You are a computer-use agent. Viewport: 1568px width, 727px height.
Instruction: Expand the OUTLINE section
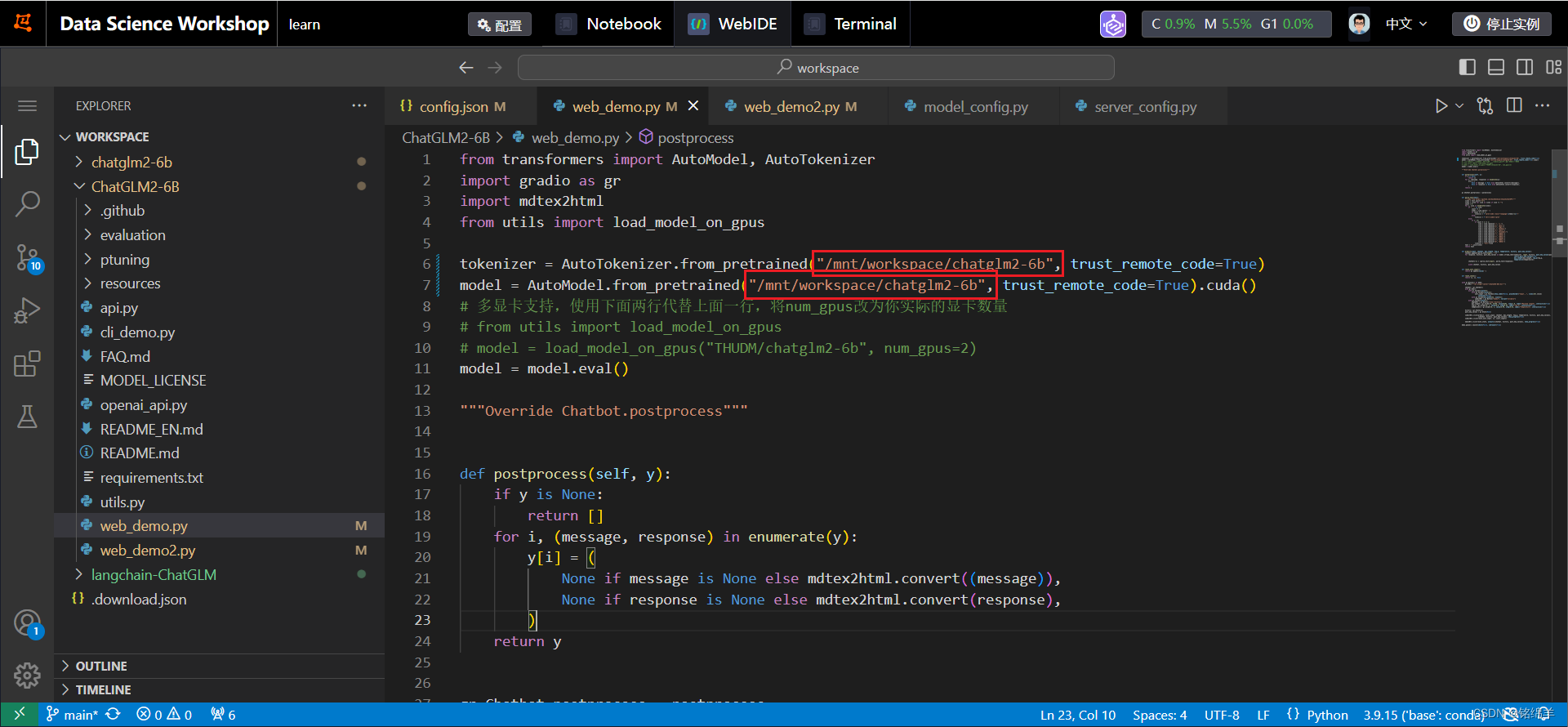coord(219,666)
